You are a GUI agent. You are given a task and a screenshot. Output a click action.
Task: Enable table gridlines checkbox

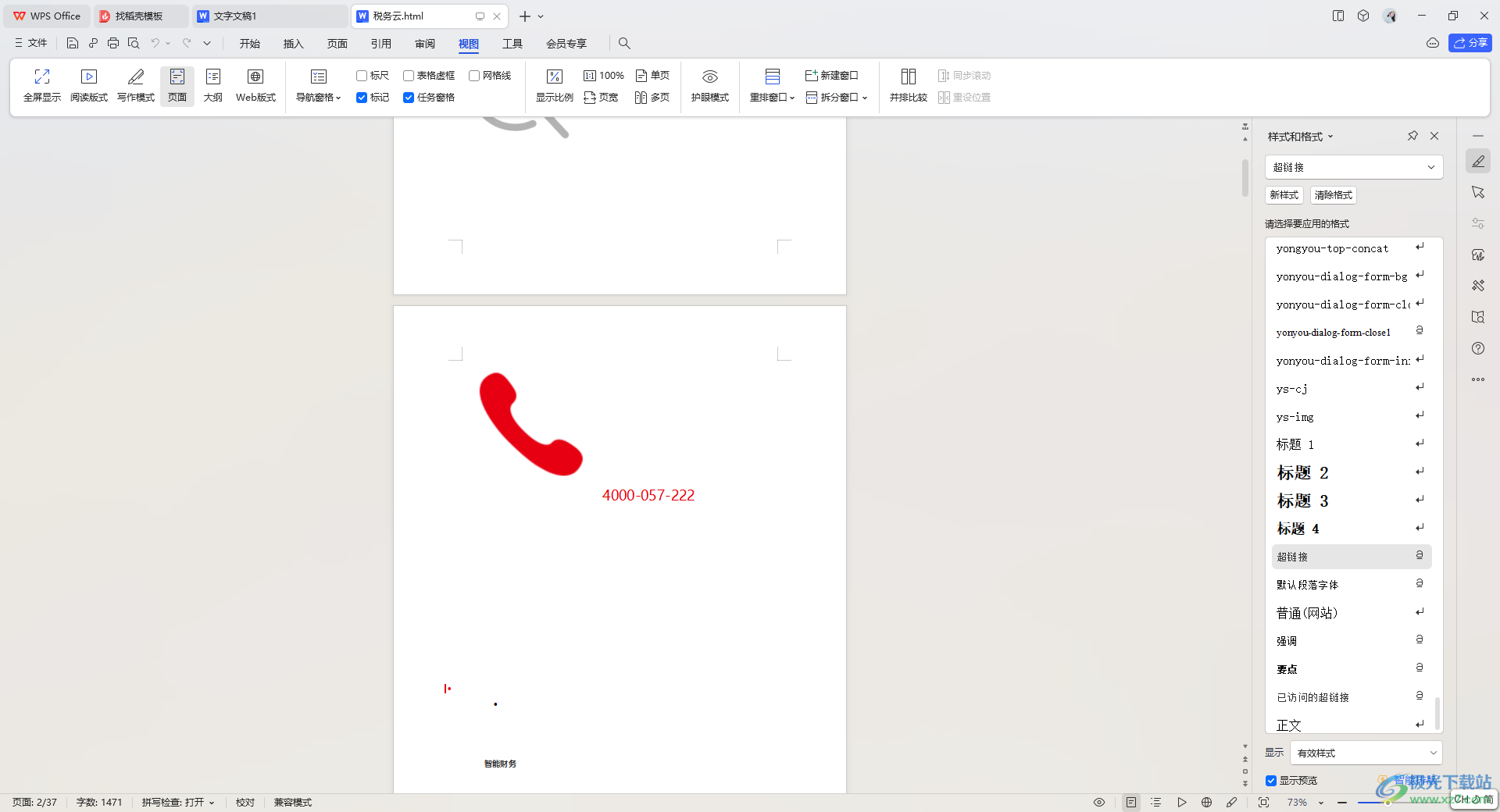[x=409, y=76]
